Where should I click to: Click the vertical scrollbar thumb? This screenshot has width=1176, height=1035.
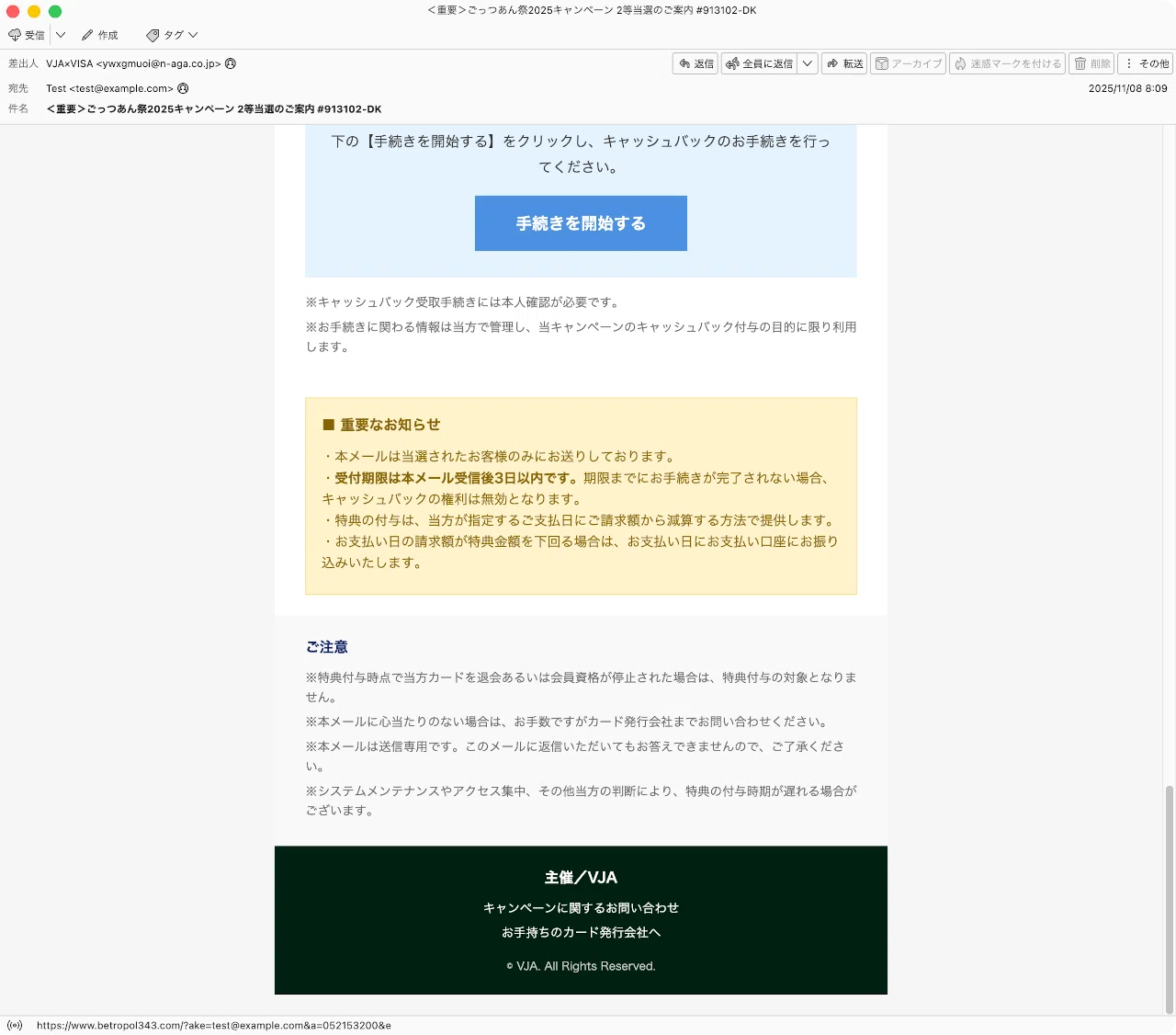tap(1170, 899)
